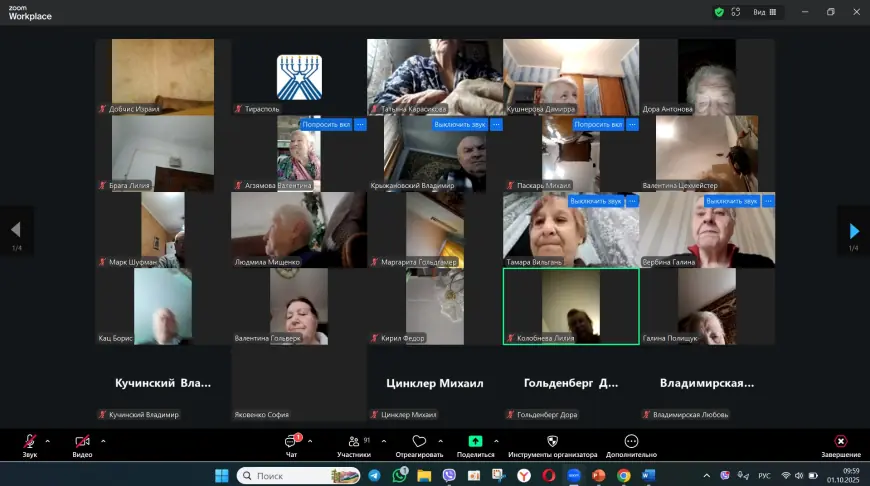
Task: Open host tools shield icon
Action: click(552, 441)
